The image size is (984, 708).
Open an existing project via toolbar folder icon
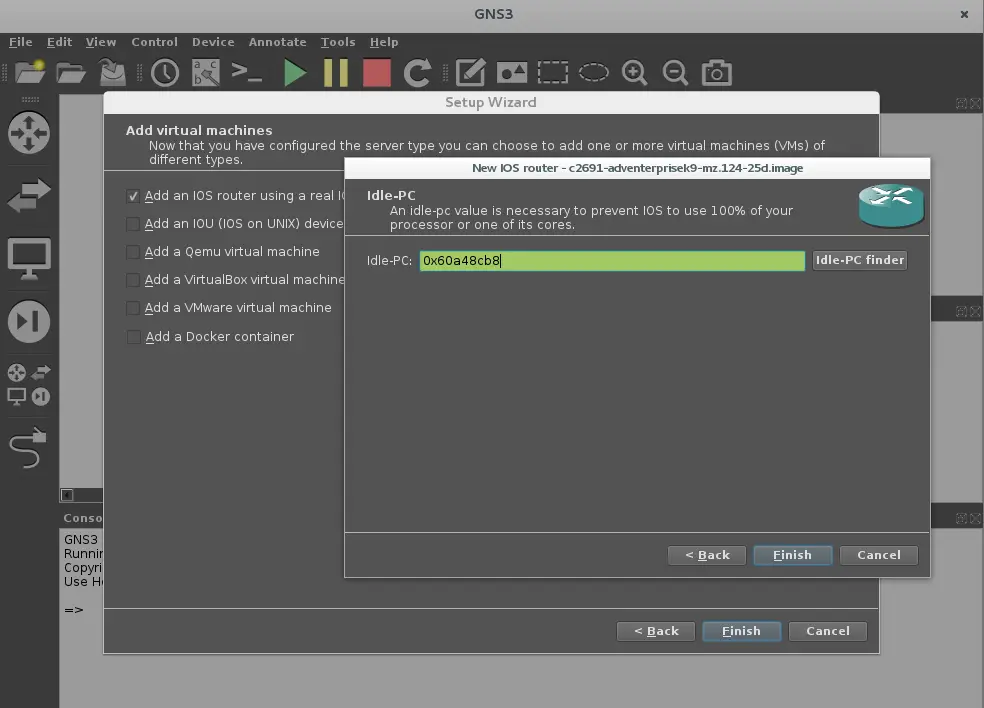click(x=71, y=73)
